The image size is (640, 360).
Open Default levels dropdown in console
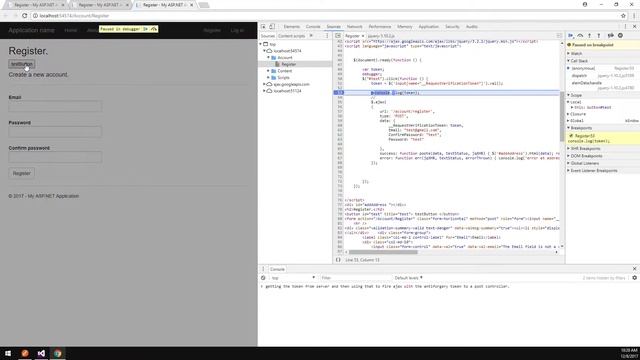coord(408,278)
